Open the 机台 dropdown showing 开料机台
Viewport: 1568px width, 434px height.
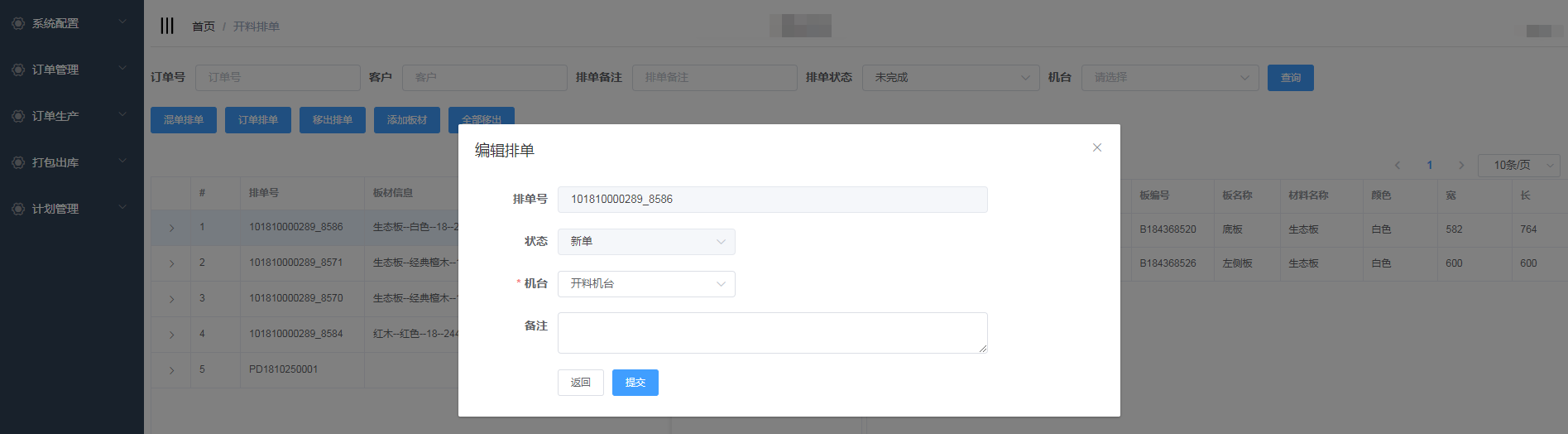pos(645,284)
